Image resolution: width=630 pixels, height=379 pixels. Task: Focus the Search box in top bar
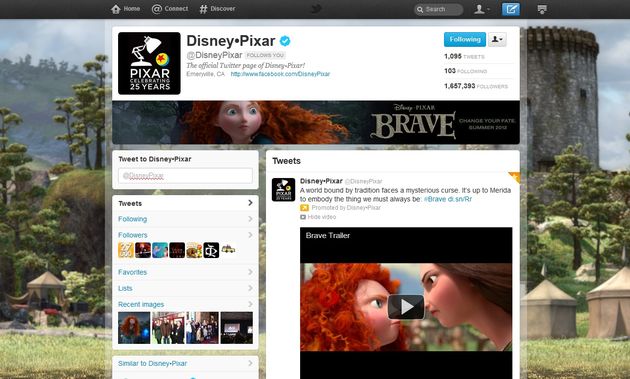(438, 9)
